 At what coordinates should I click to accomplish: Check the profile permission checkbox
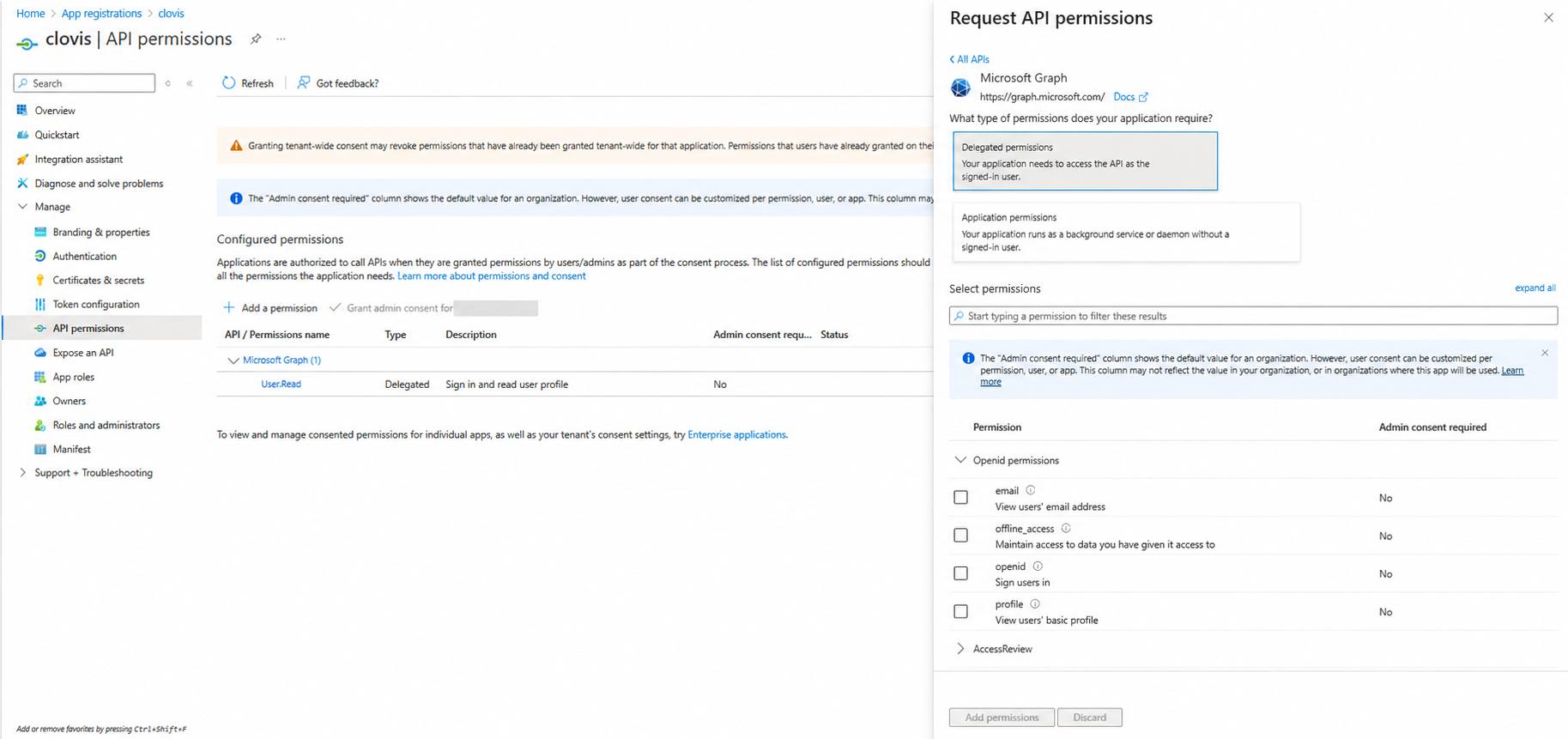click(x=960, y=611)
